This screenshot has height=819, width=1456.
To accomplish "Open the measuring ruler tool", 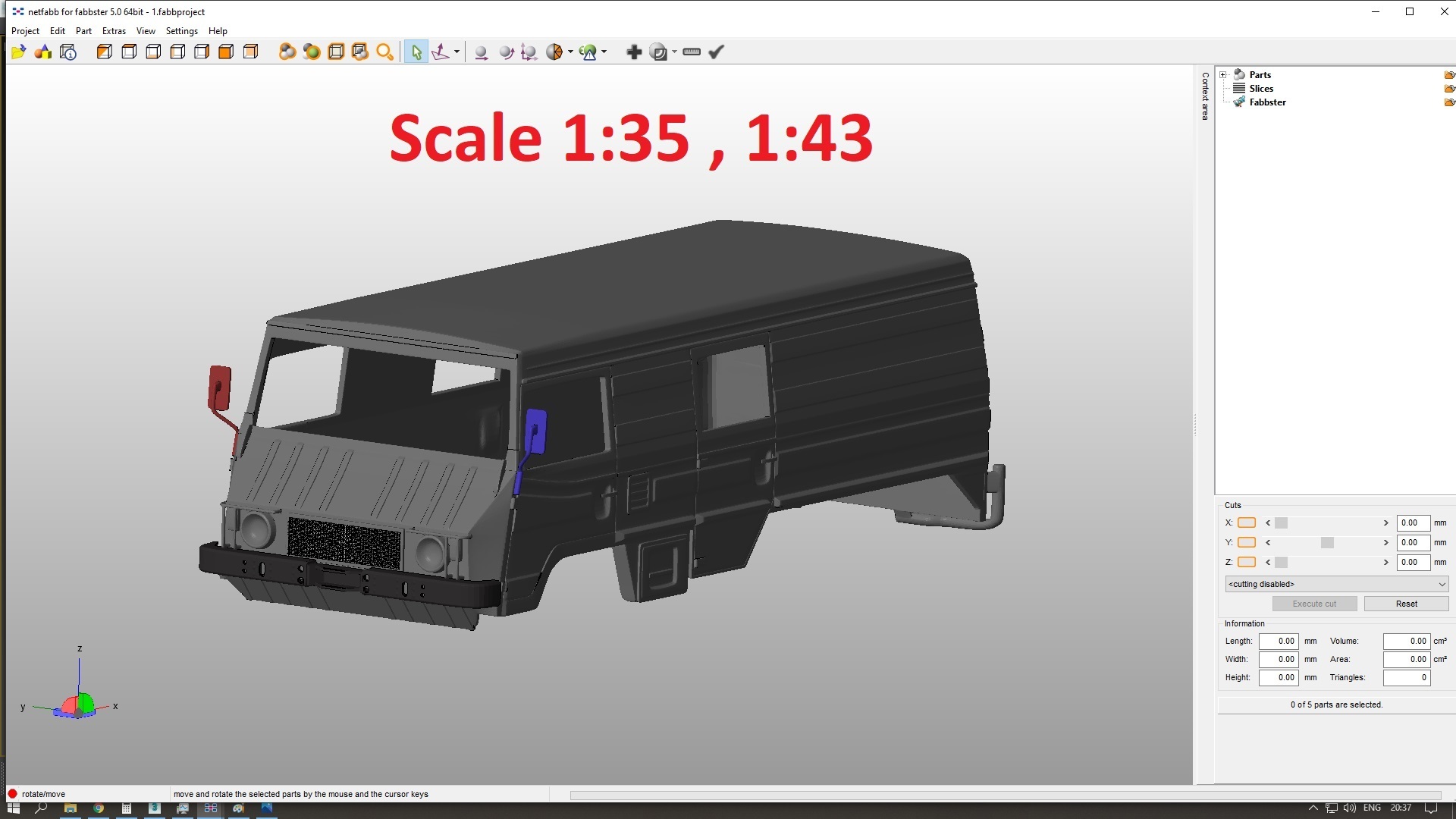I will click(691, 52).
